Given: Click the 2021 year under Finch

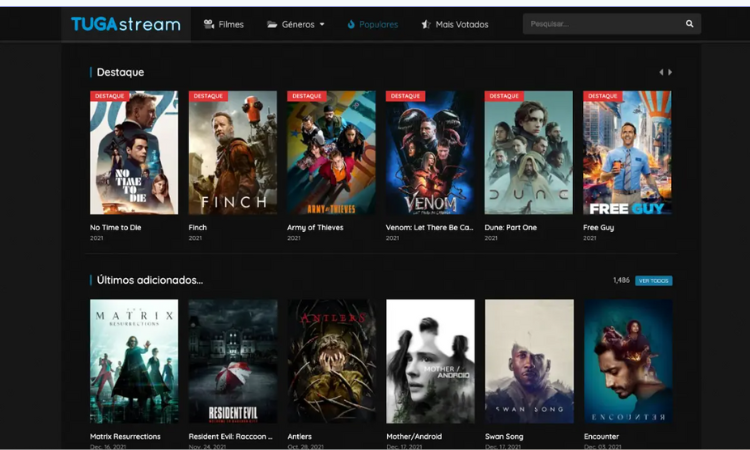Looking at the screenshot, I should (x=195, y=238).
